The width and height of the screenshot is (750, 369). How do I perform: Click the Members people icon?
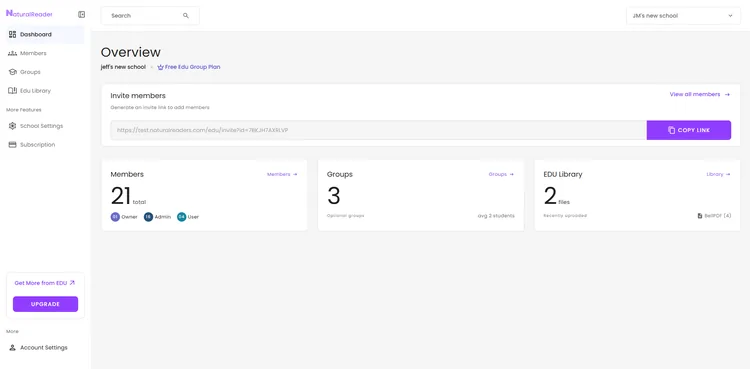point(12,53)
